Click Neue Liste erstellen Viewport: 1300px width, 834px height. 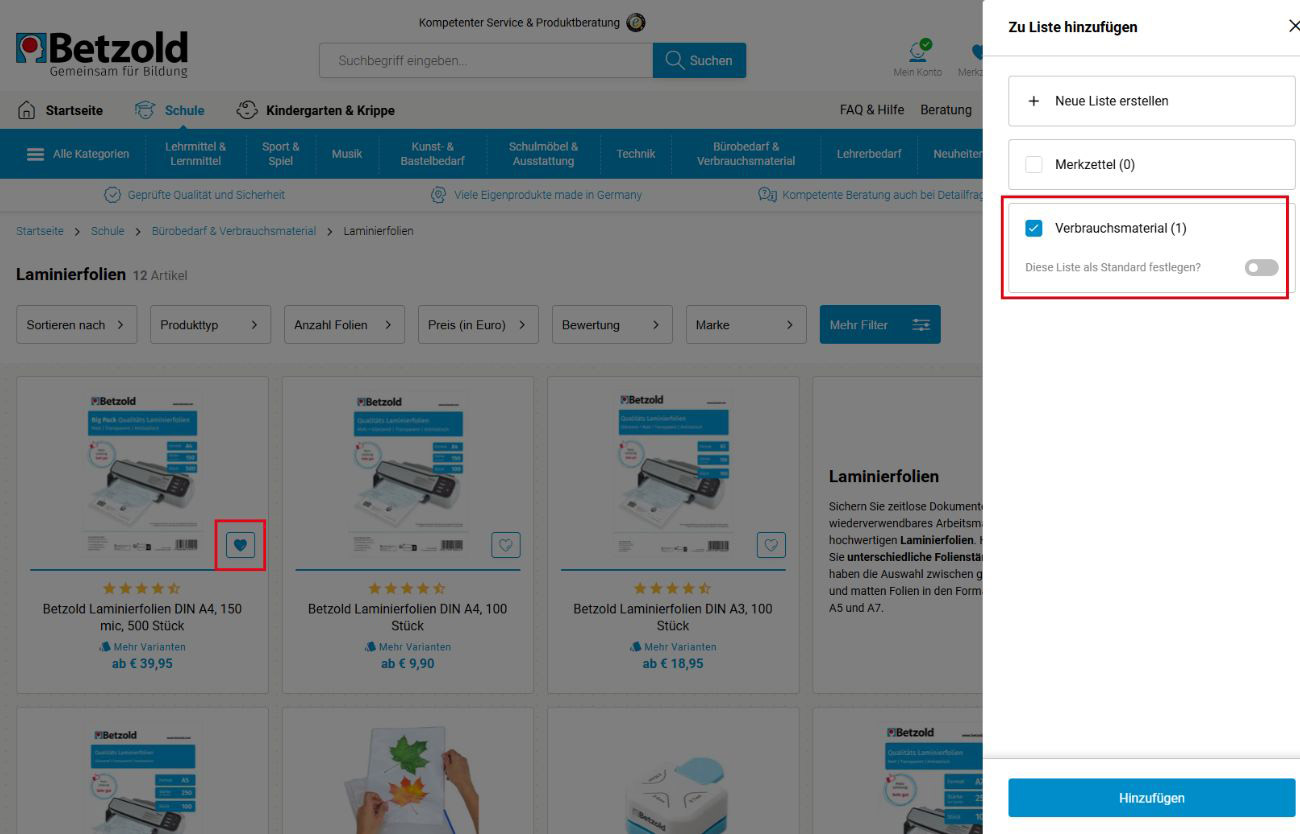[1151, 101]
